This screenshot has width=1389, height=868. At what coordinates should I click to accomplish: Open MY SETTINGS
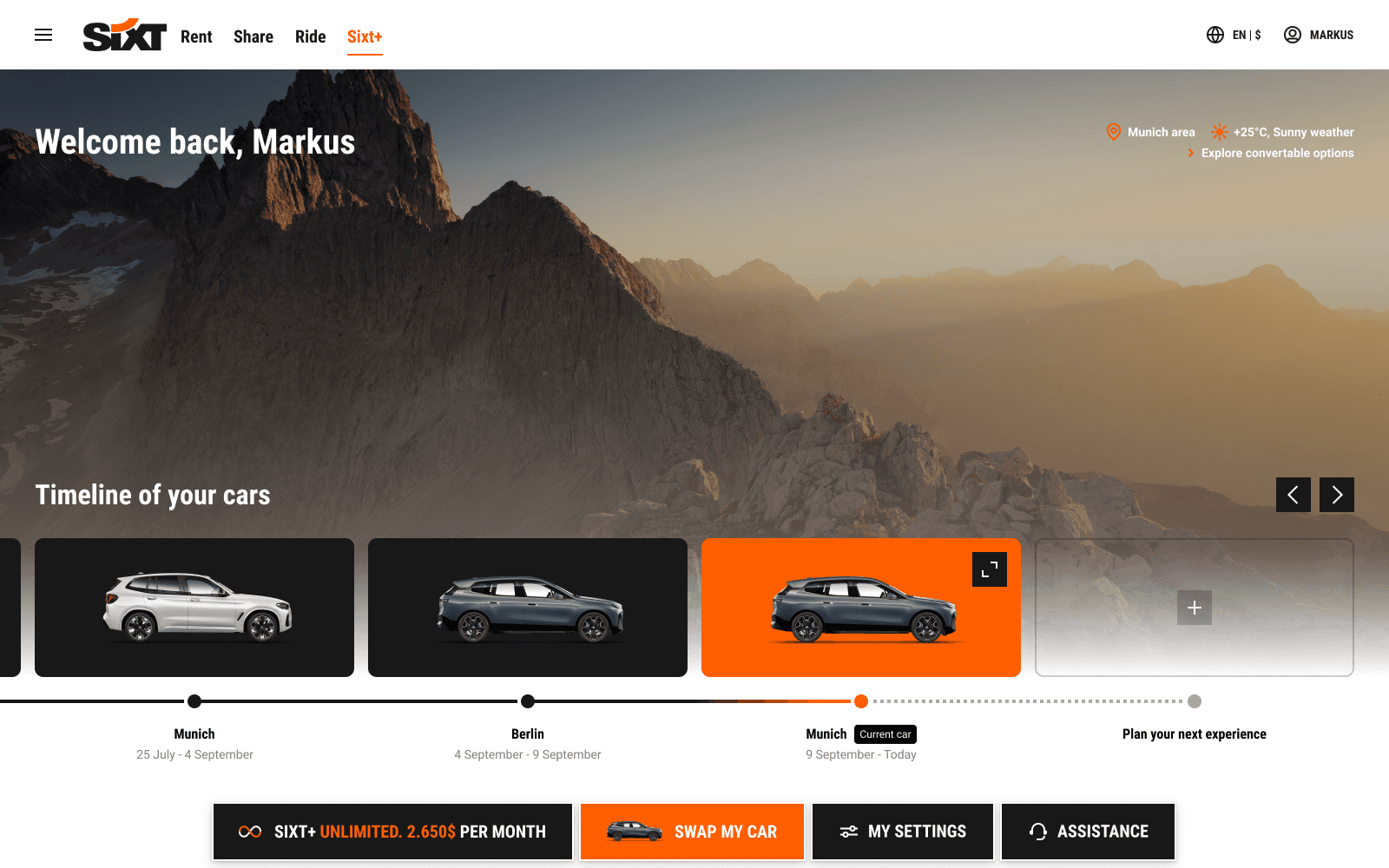click(x=903, y=832)
